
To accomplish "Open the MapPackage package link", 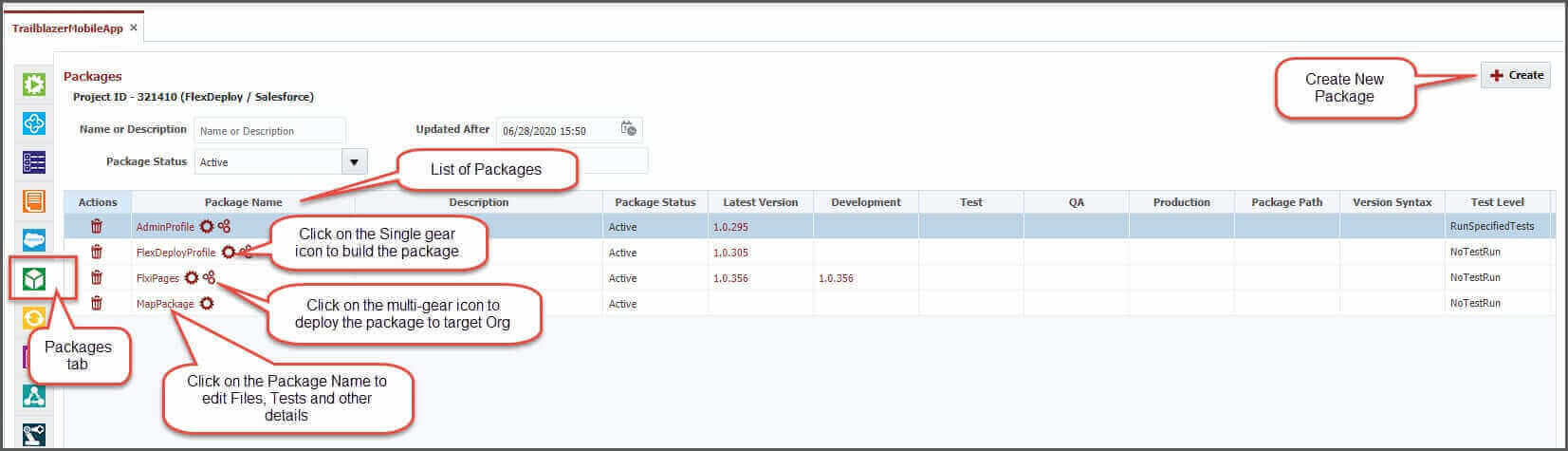I will (165, 304).
